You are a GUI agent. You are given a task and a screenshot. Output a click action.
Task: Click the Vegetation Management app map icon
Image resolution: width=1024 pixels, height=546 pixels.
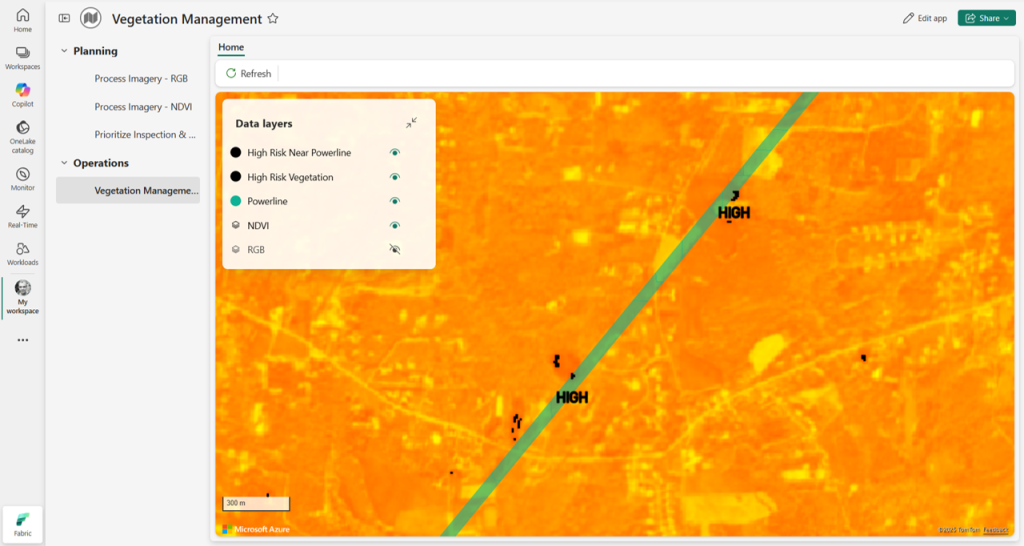pos(90,18)
